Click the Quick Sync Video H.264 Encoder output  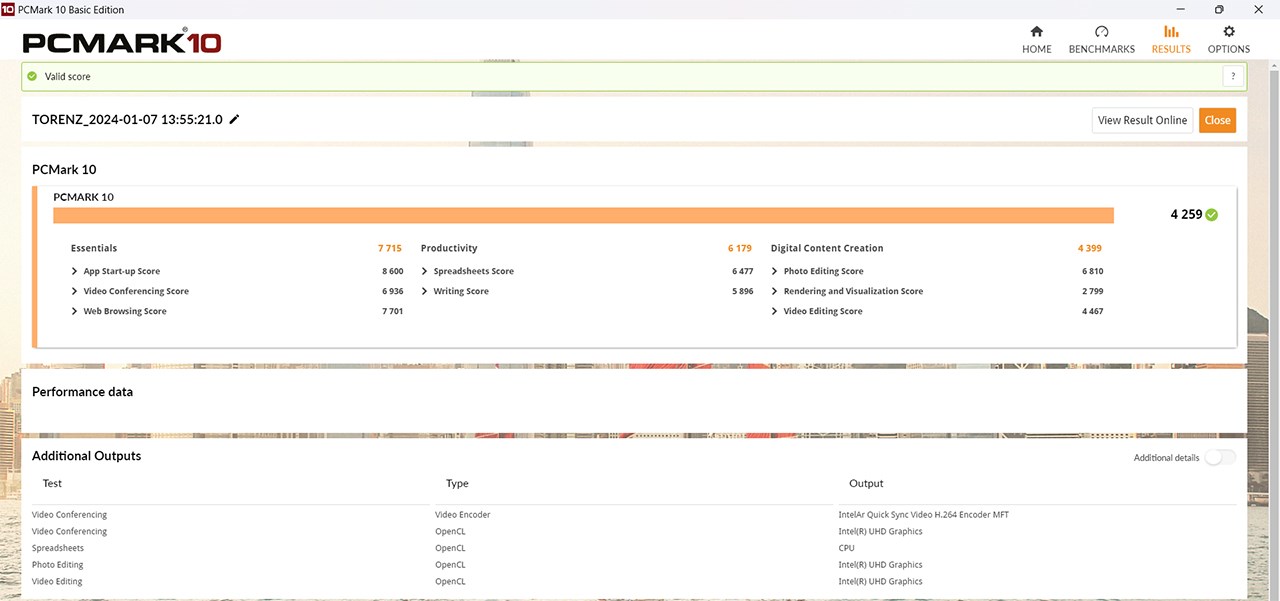coord(924,515)
